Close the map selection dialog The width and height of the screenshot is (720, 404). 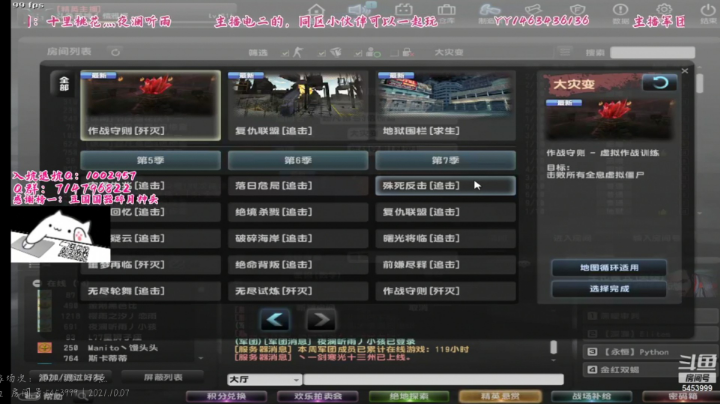(685, 71)
